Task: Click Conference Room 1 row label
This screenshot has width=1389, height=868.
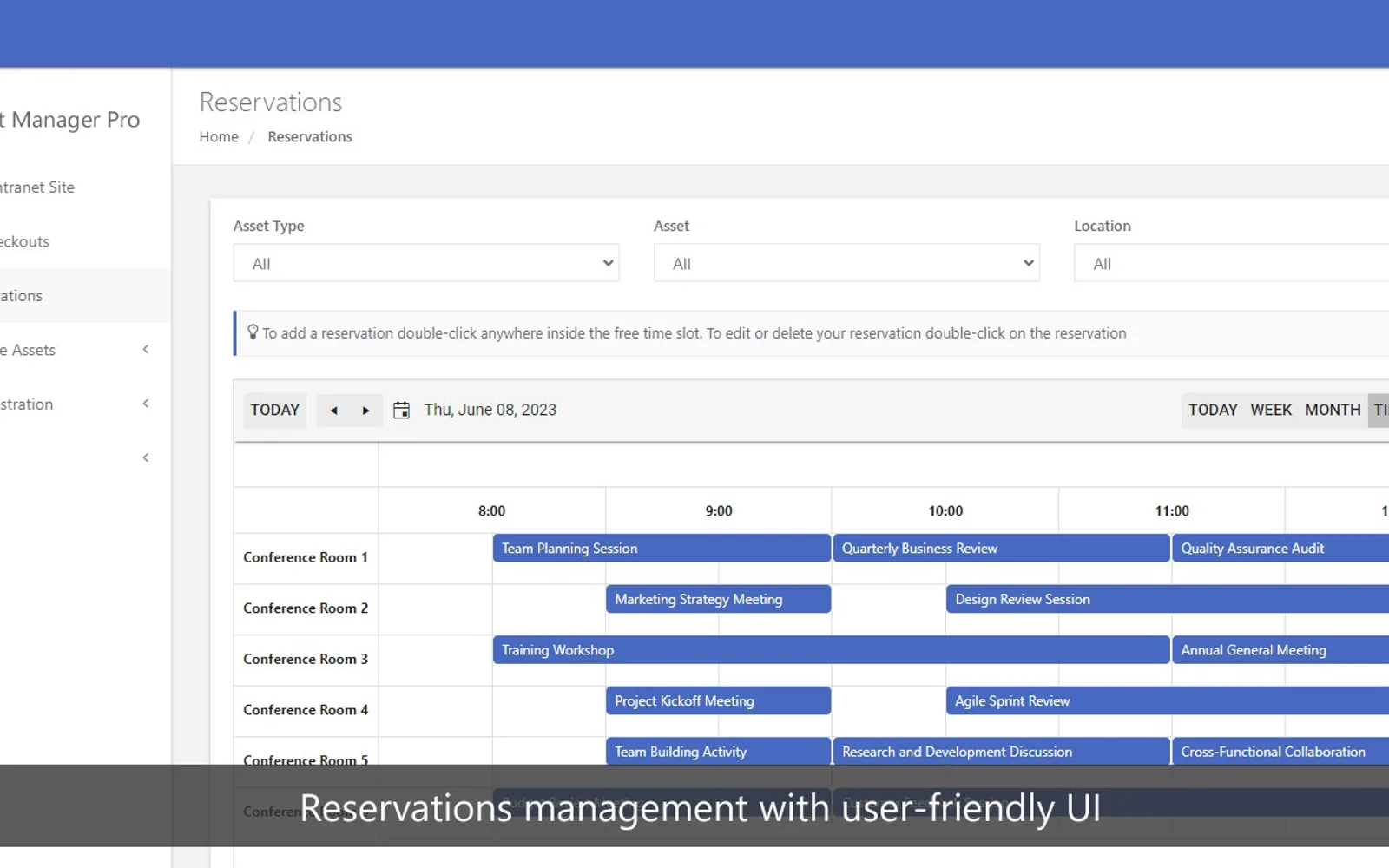Action: 306,557
